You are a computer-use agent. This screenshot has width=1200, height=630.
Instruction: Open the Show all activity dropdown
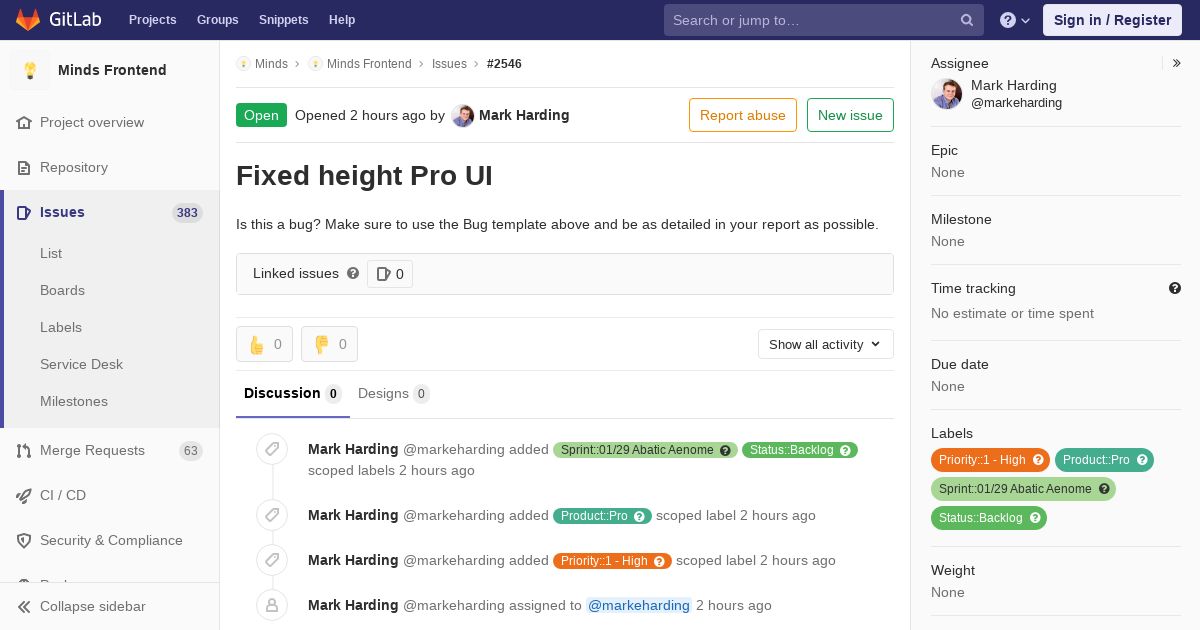click(x=826, y=344)
